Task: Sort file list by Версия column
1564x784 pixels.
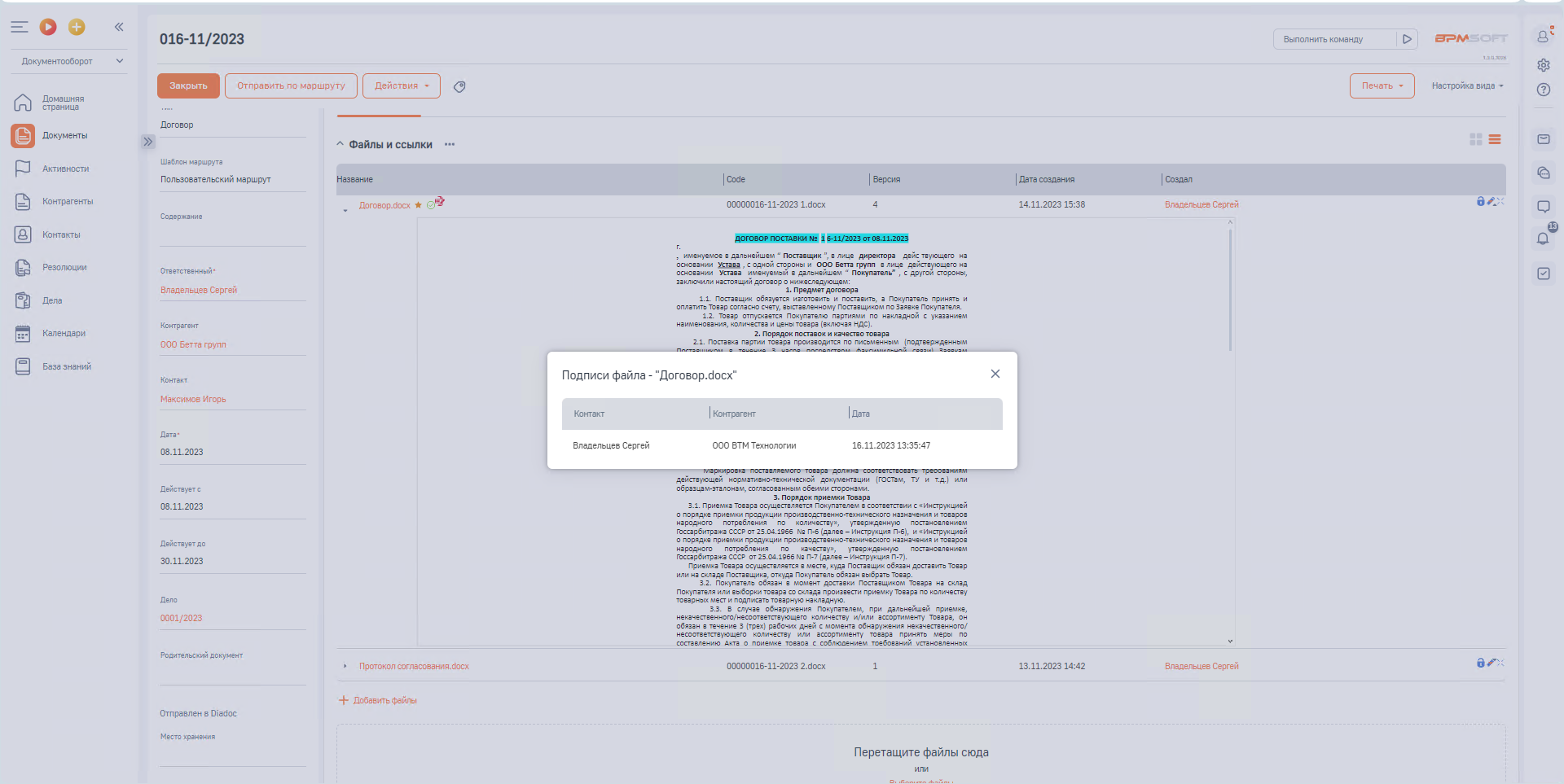Action: coord(886,179)
